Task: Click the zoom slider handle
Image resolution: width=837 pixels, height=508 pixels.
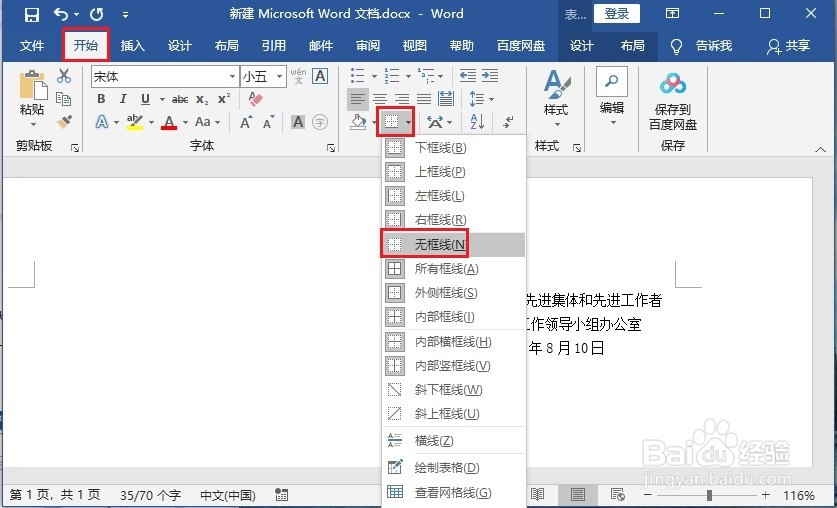Action: tap(709, 495)
